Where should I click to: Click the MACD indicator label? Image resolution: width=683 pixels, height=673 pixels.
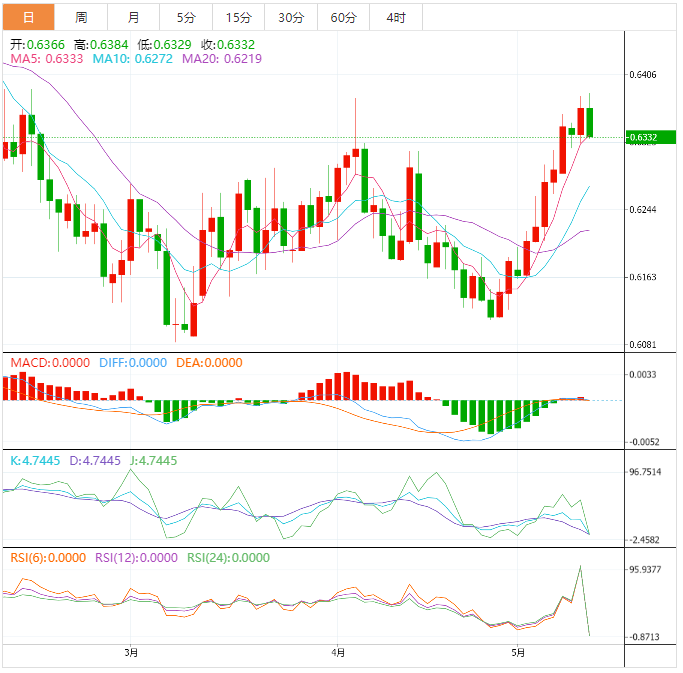click(49, 363)
